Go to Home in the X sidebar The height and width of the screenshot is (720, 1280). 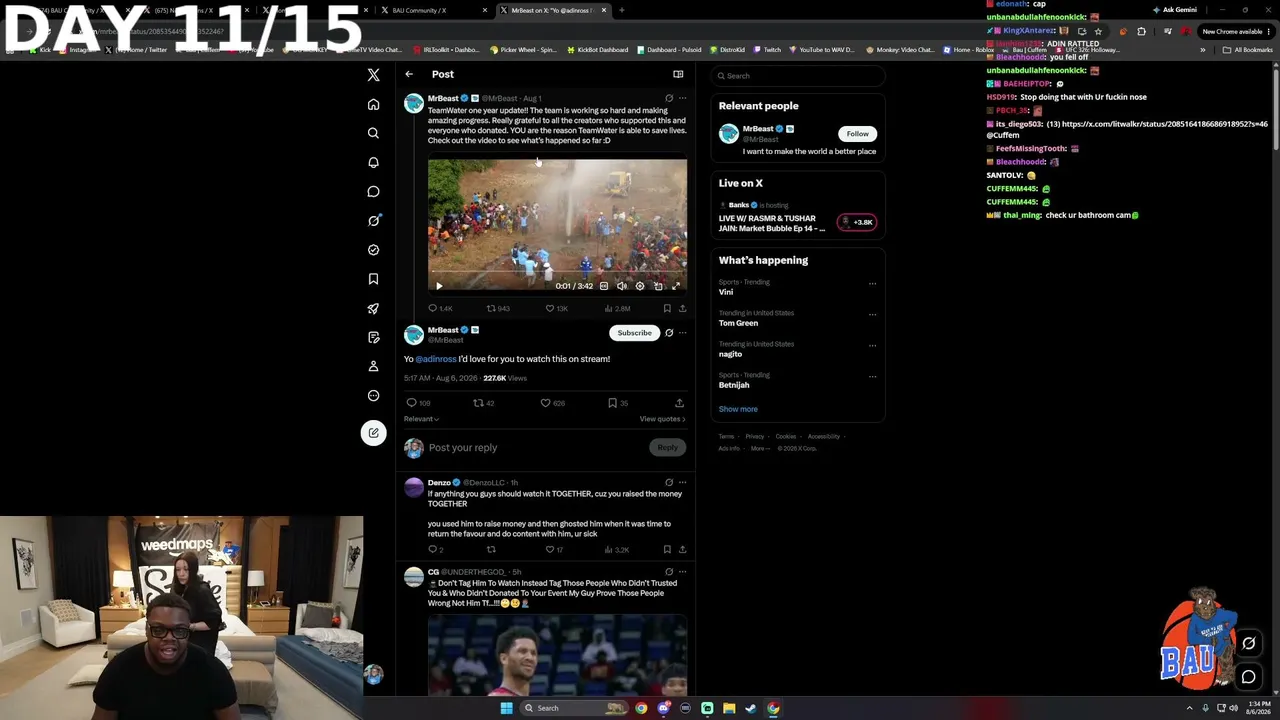373,104
